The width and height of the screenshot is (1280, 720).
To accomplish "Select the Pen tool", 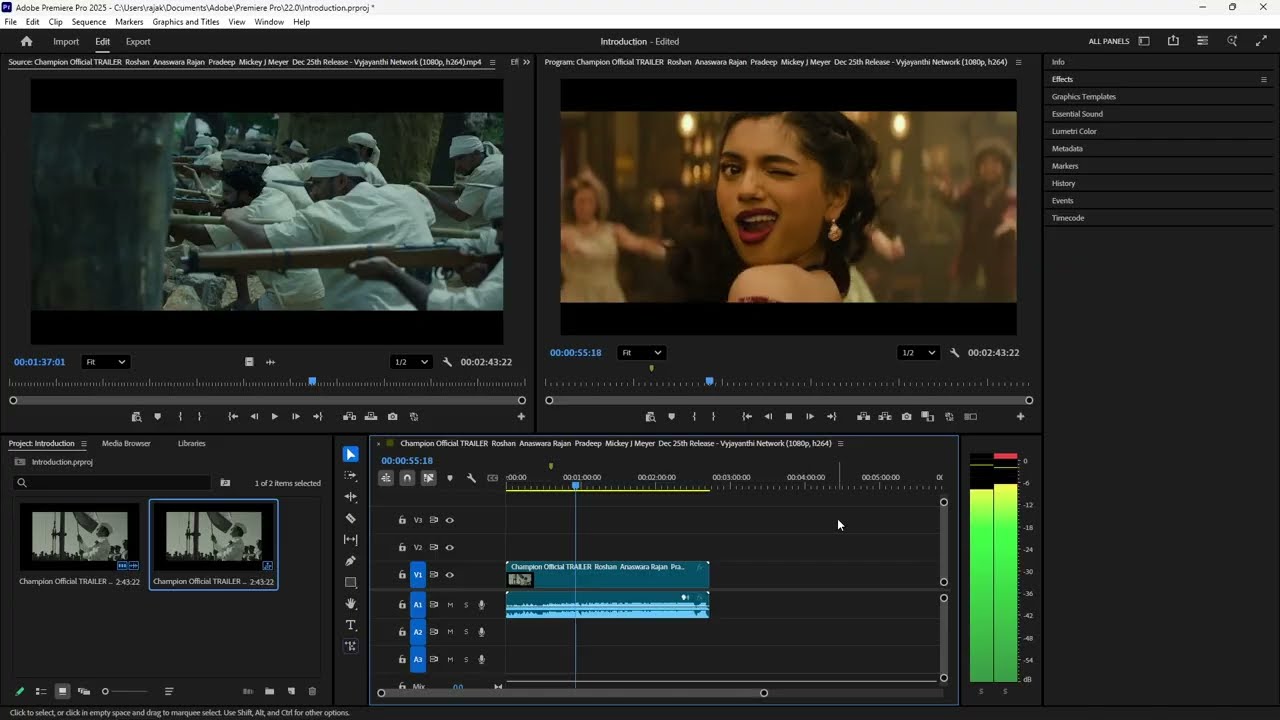I will [351, 561].
